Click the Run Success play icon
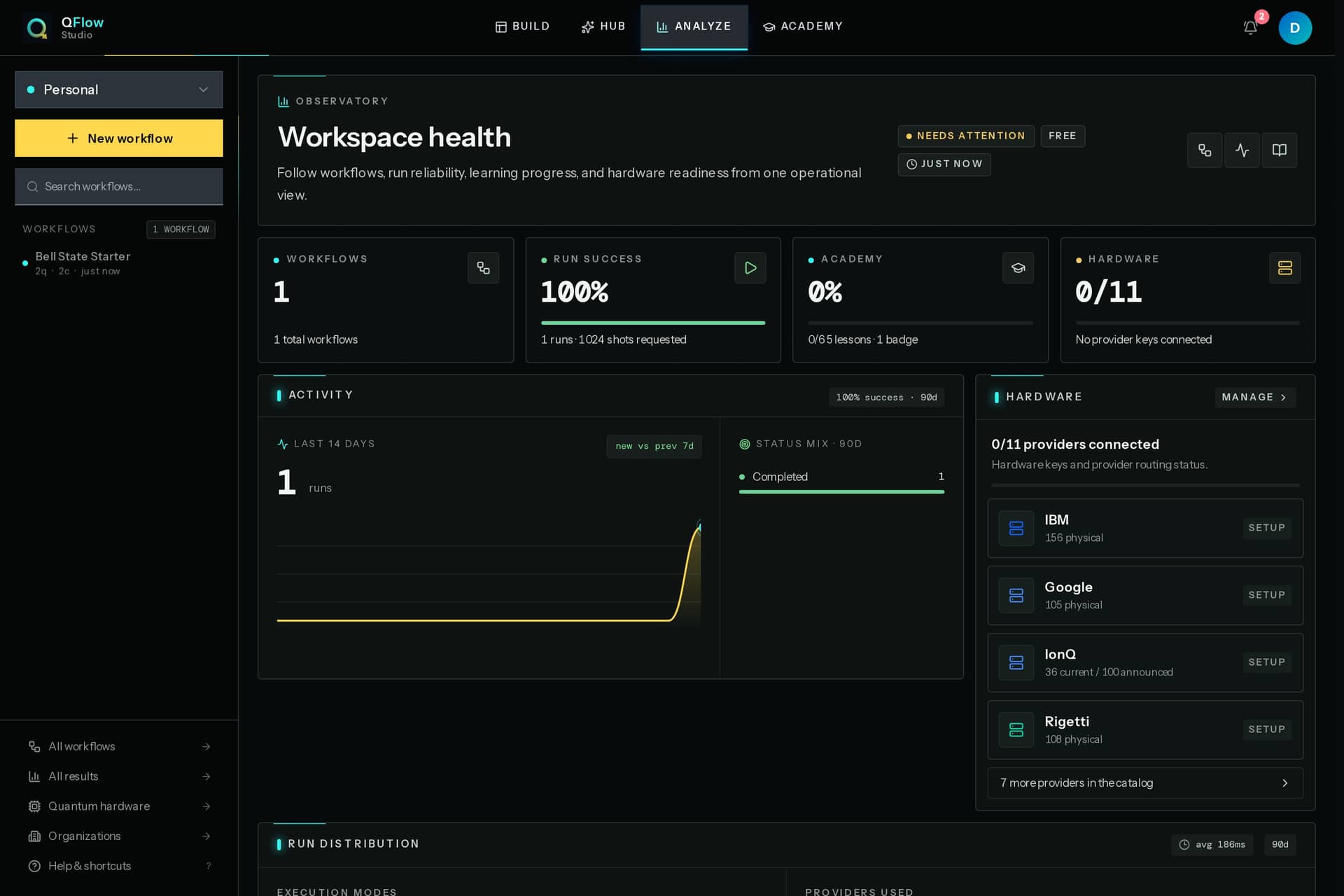1344x896 pixels. point(750,267)
